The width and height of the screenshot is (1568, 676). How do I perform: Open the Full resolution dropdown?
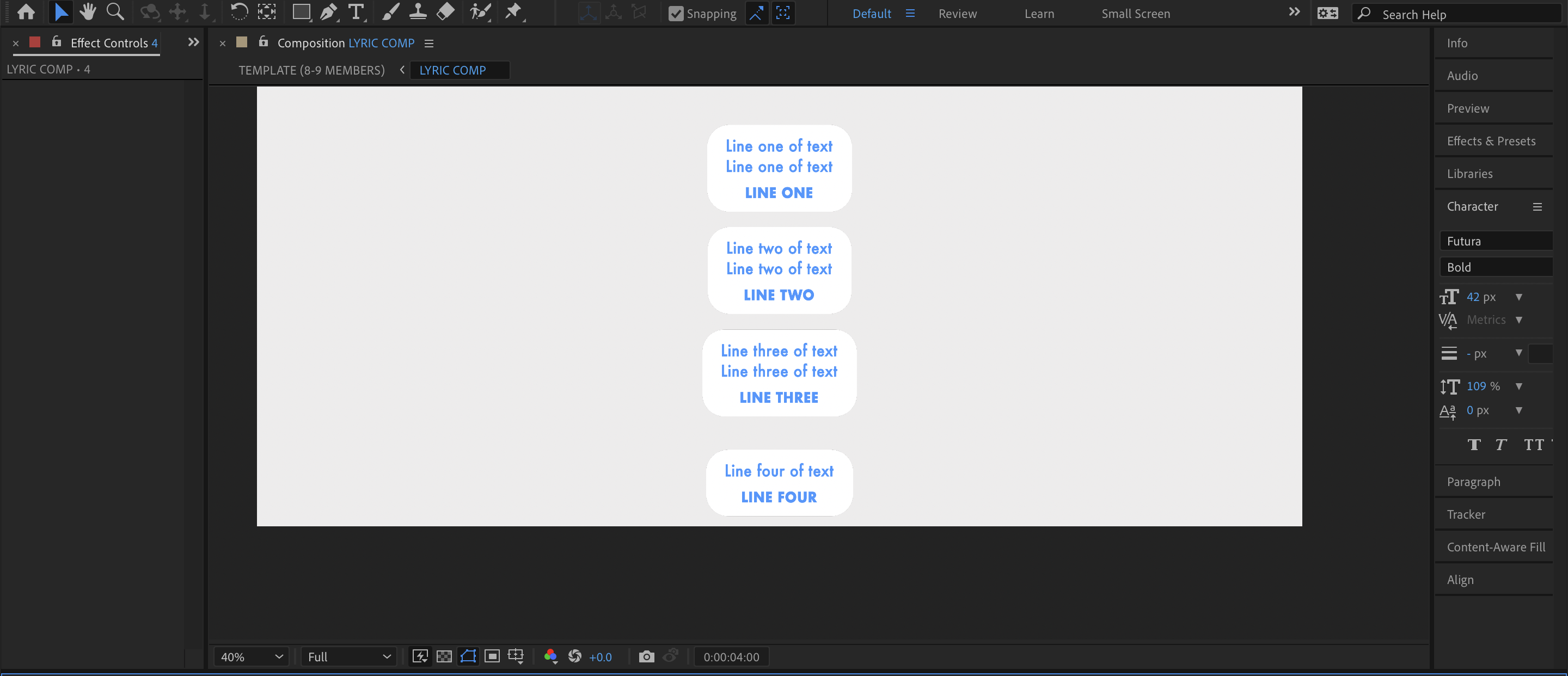point(348,656)
